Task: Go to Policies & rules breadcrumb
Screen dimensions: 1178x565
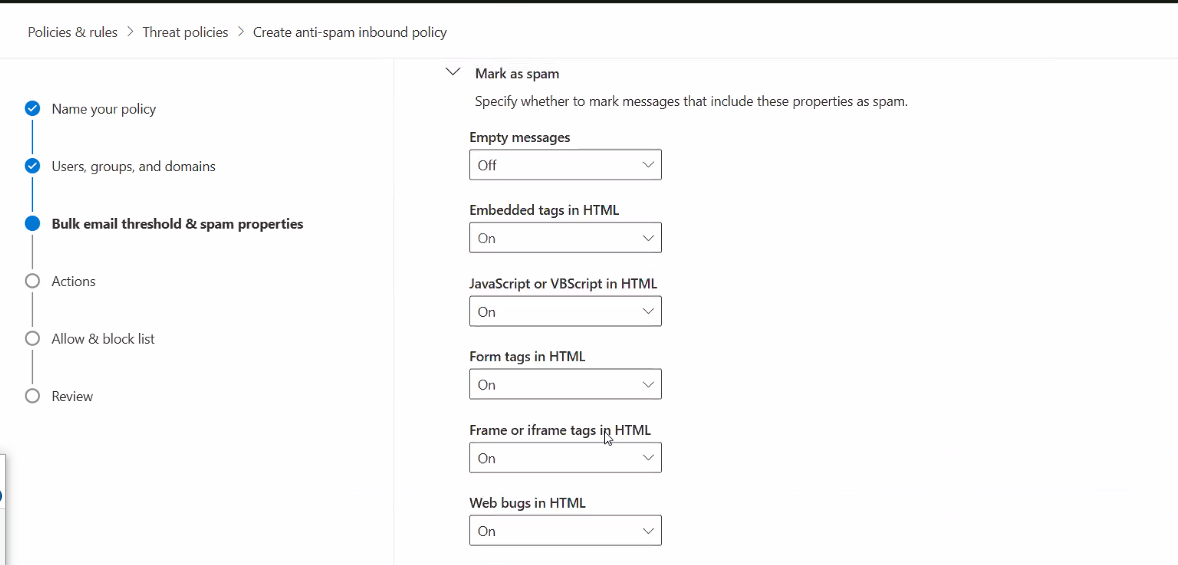Action: pos(73,32)
